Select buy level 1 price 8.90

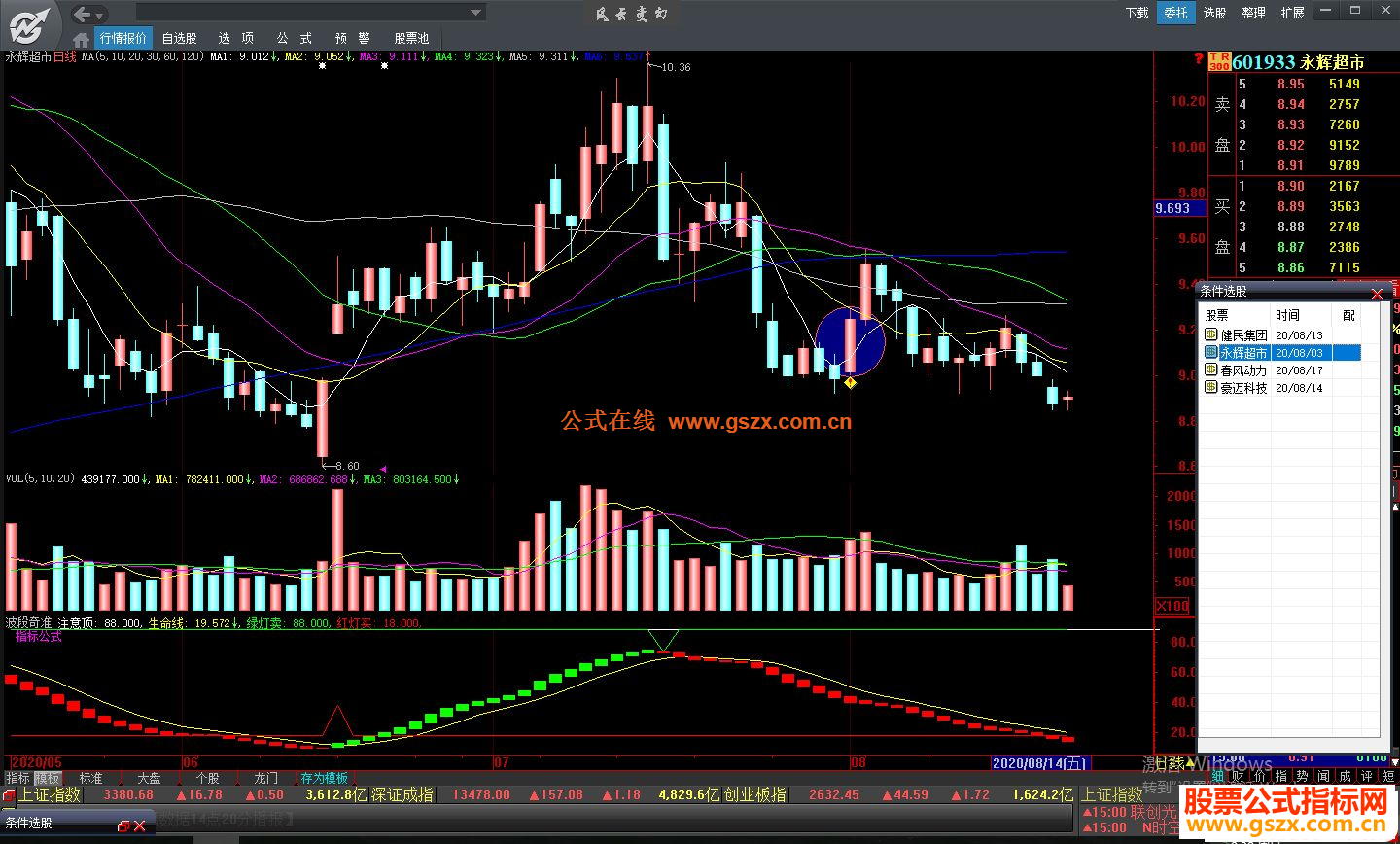[x=1291, y=186]
